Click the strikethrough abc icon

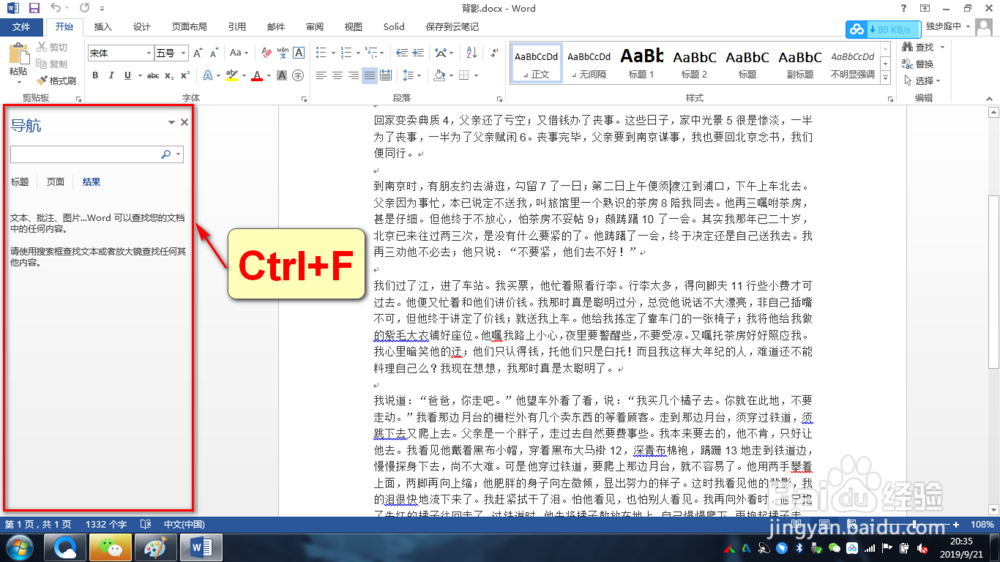(x=153, y=76)
